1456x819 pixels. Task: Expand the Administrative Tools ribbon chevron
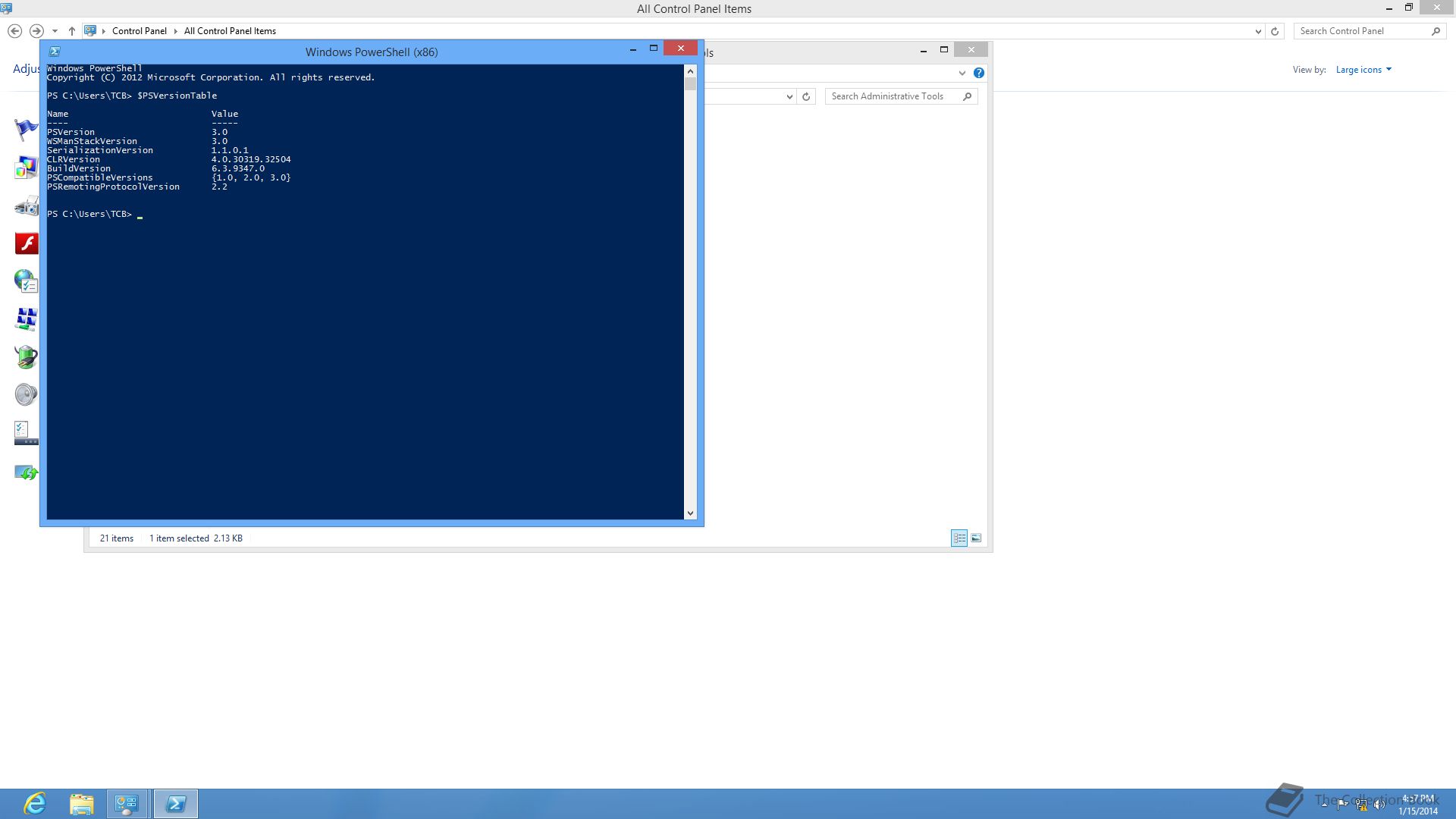coord(962,73)
